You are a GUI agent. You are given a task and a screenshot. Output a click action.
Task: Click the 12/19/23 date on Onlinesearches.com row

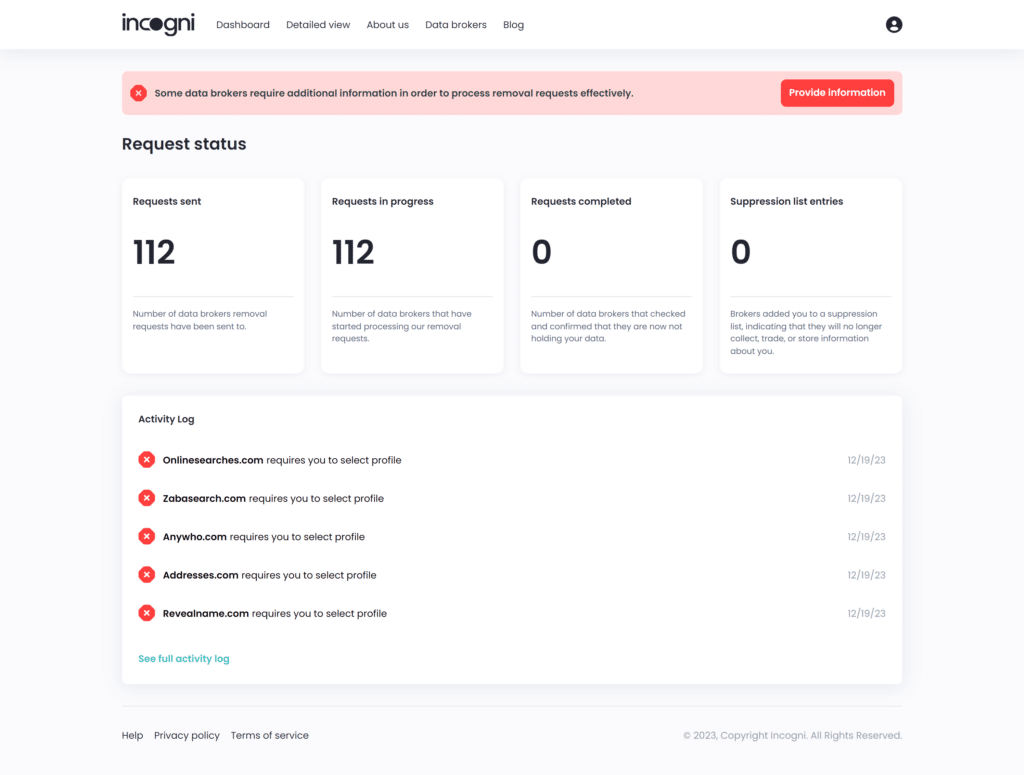[x=866, y=460]
